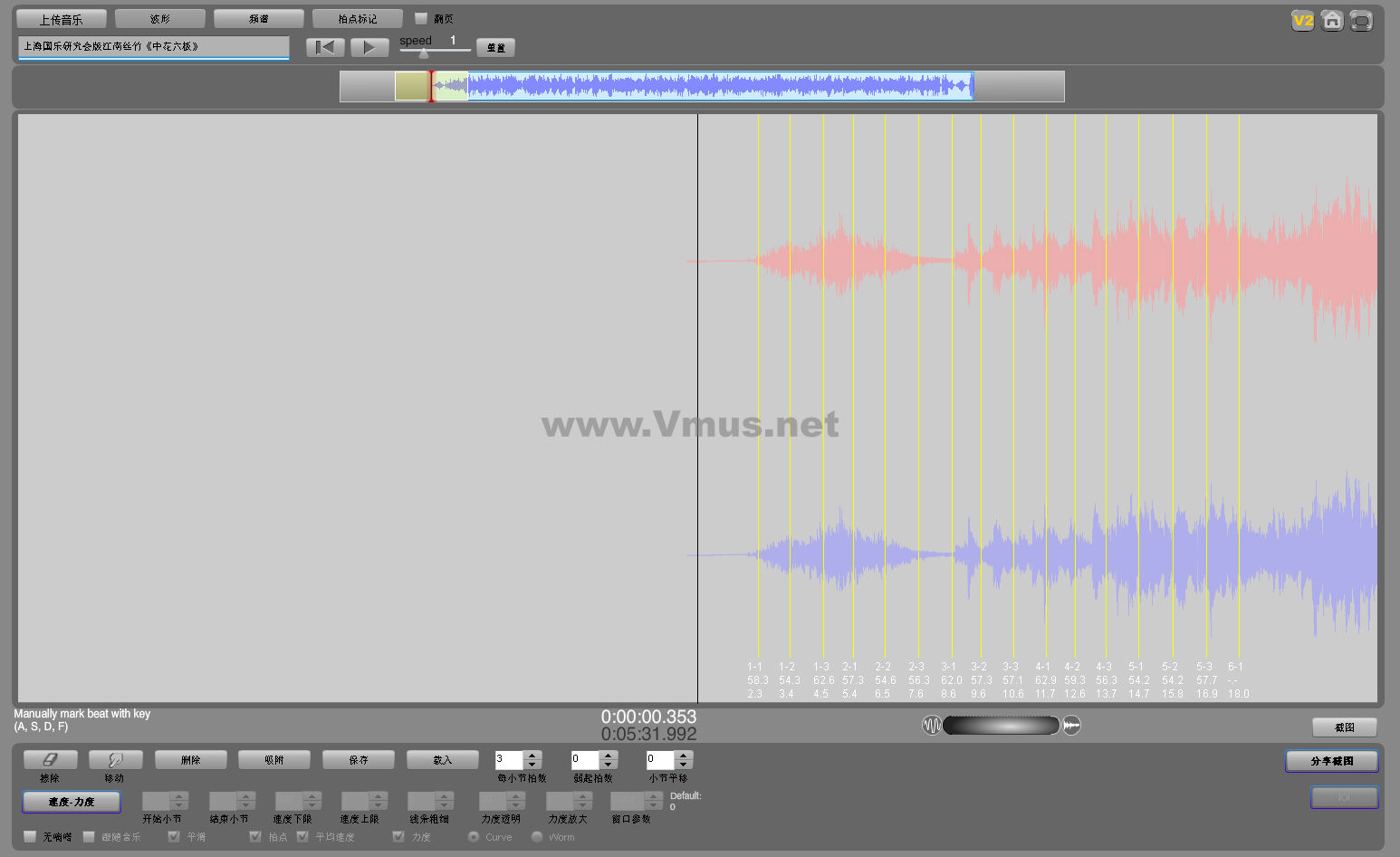Viewport: 1400px width, 857px height.
Task: Click the 上传音乐 upload music button
Action: [62, 19]
